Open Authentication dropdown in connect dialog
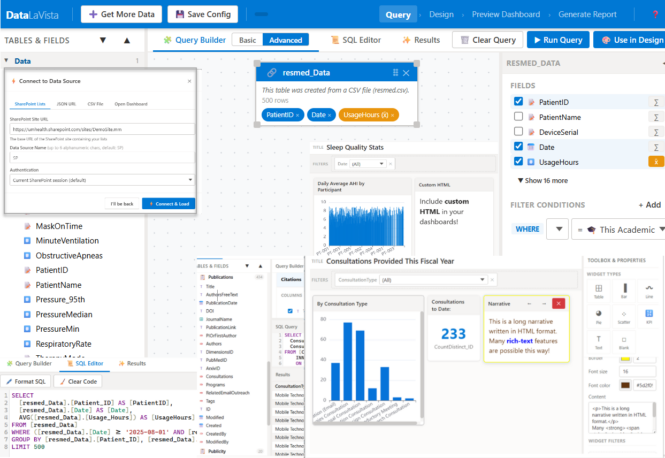Viewport: 665px width, 458px height. click(x=102, y=180)
